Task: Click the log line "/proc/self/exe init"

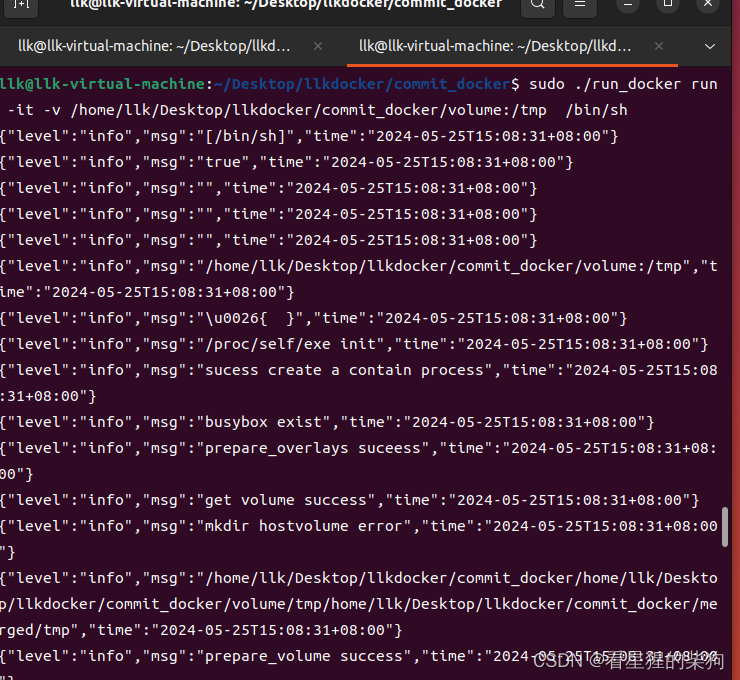Action: pyautogui.click(x=354, y=344)
